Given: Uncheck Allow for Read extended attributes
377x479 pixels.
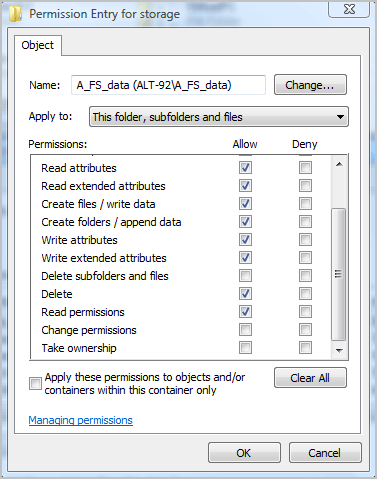Looking at the screenshot, I should point(245,185).
